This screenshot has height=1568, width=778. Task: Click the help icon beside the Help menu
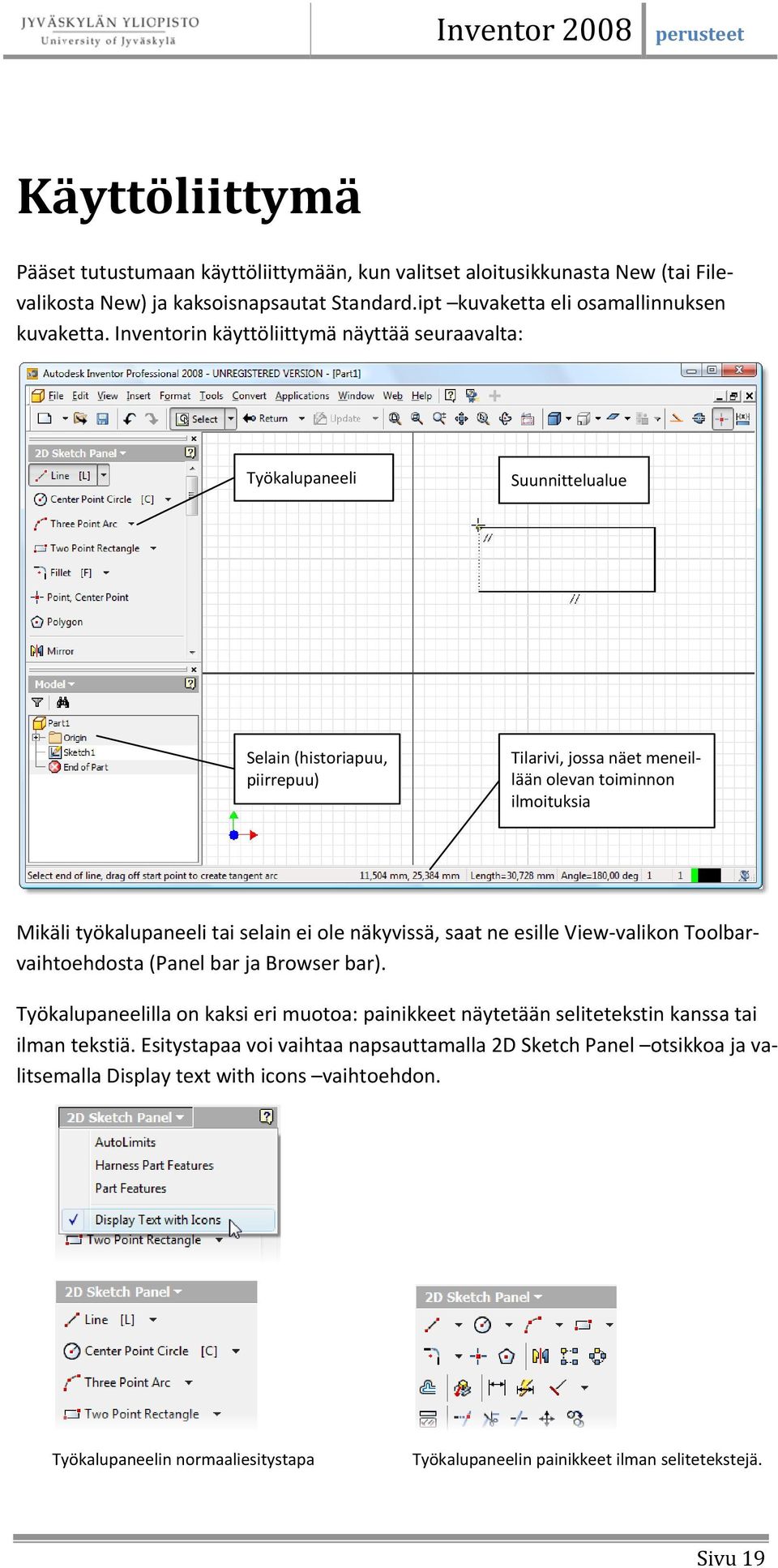click(451, 396)
